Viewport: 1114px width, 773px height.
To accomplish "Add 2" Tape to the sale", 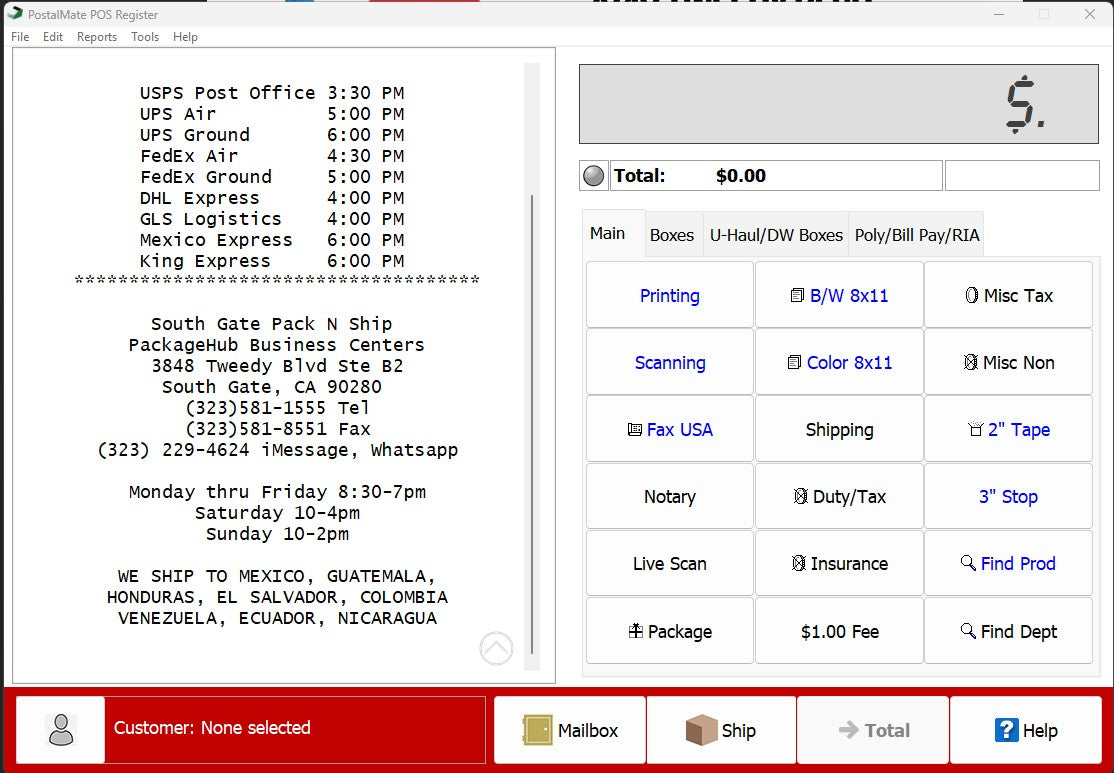I will [x=1008, y=430].
